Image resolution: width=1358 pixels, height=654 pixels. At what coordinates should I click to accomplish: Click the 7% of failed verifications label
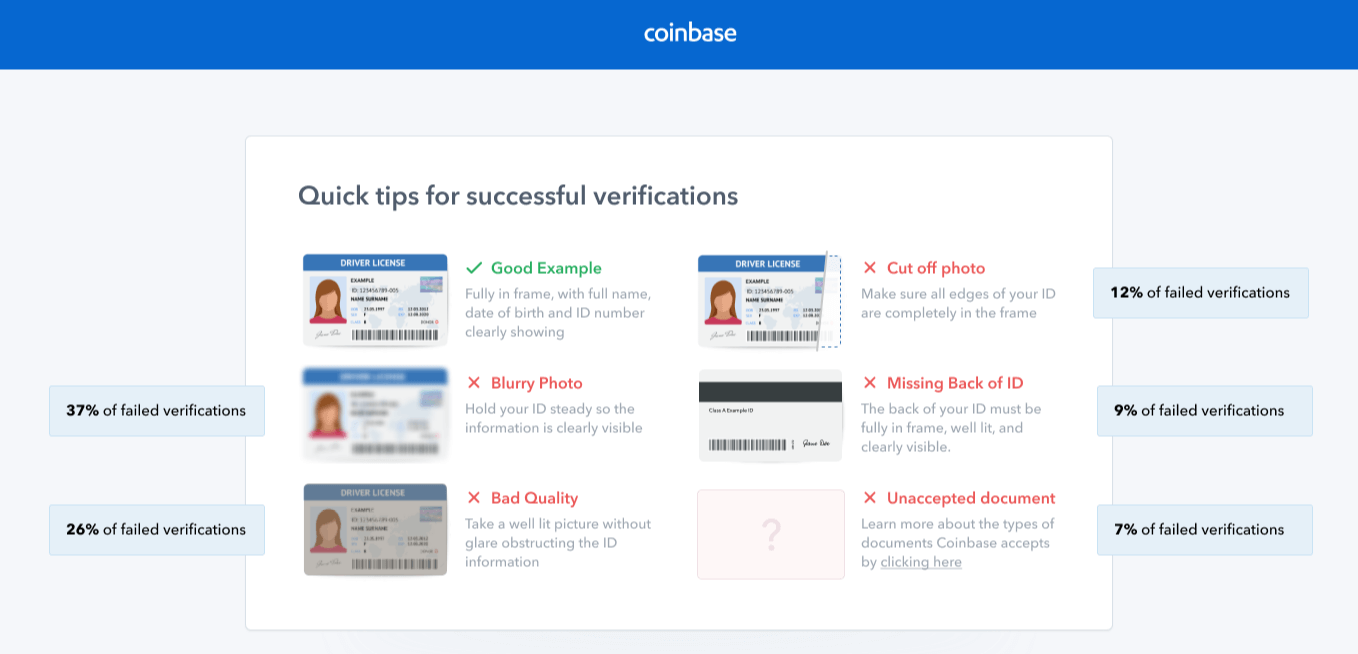(1204, 530)
